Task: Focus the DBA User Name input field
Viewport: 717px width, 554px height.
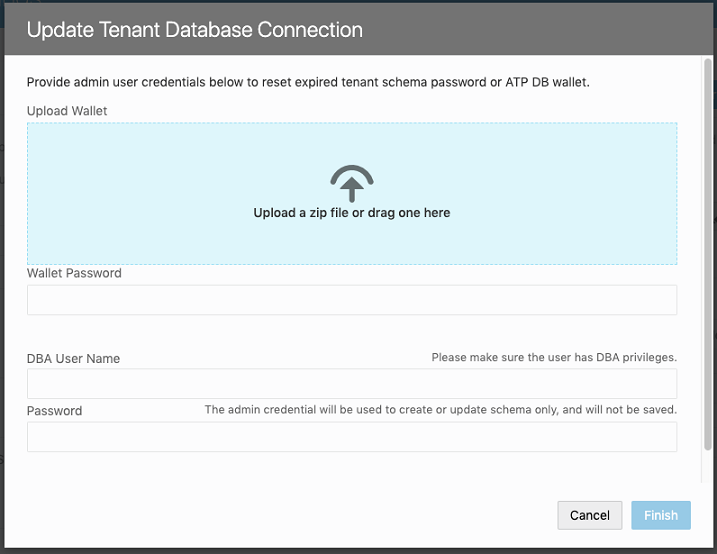Action: click(x=352, y=384)
